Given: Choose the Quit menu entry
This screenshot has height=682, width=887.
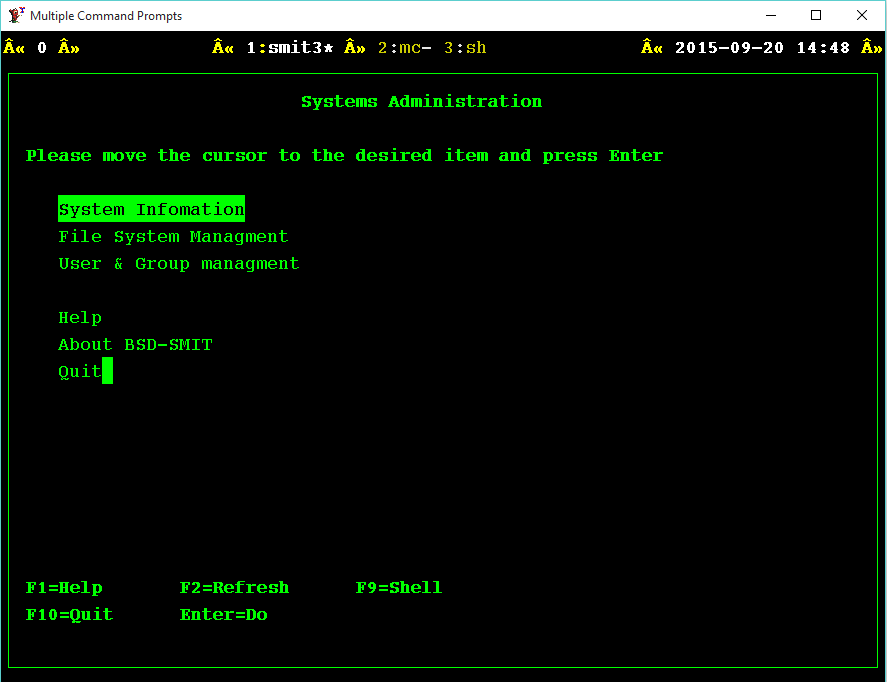Looking at the screenshot, I should 80,372.
